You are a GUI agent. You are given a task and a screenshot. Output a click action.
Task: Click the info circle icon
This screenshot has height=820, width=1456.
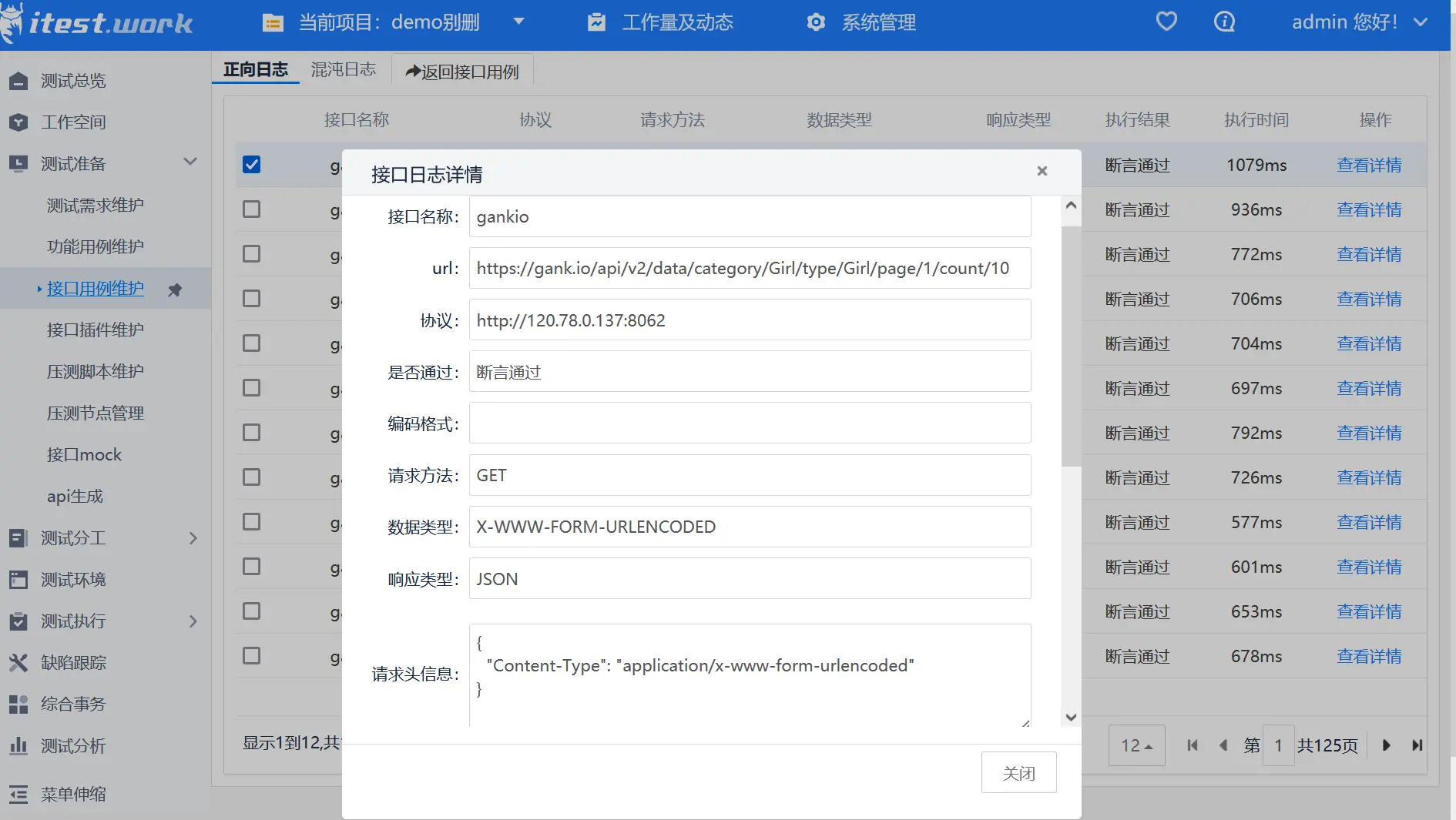point(1224,22)
